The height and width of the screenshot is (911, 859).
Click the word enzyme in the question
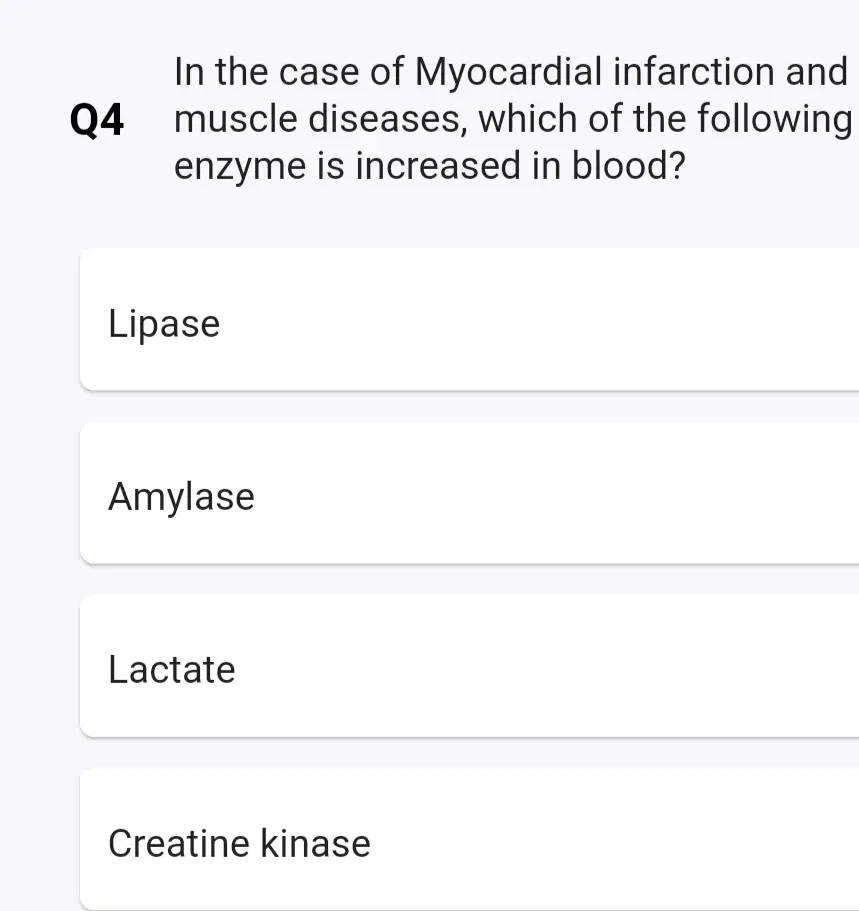pos(240,167)
